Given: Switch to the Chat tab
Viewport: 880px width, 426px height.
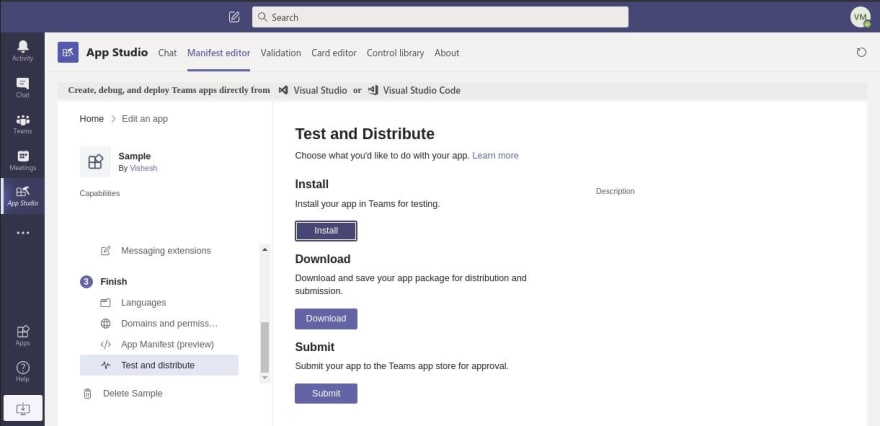Looking at the screenshot, I should click(x=167, y=53).
